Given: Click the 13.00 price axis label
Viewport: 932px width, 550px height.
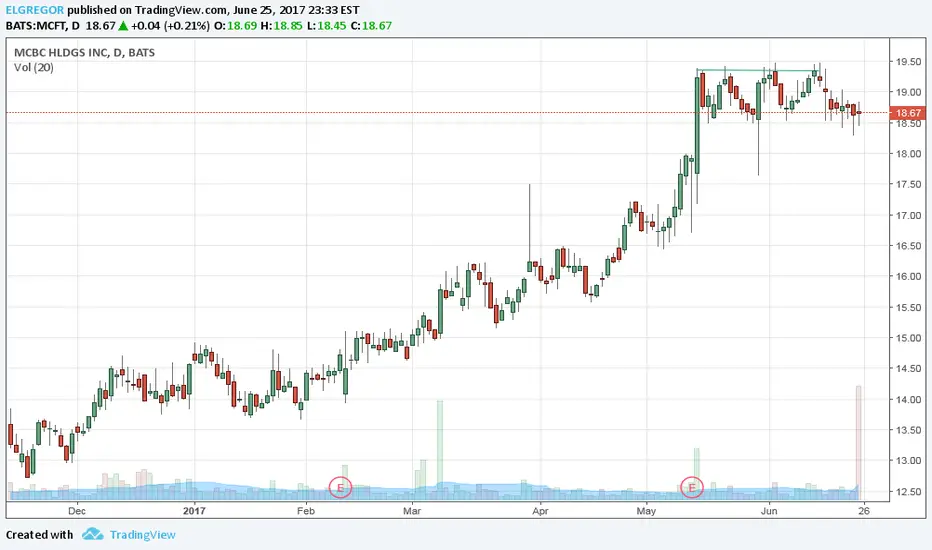Looking at the screenshot, I should pyautogui.click(x=908, y=461).
